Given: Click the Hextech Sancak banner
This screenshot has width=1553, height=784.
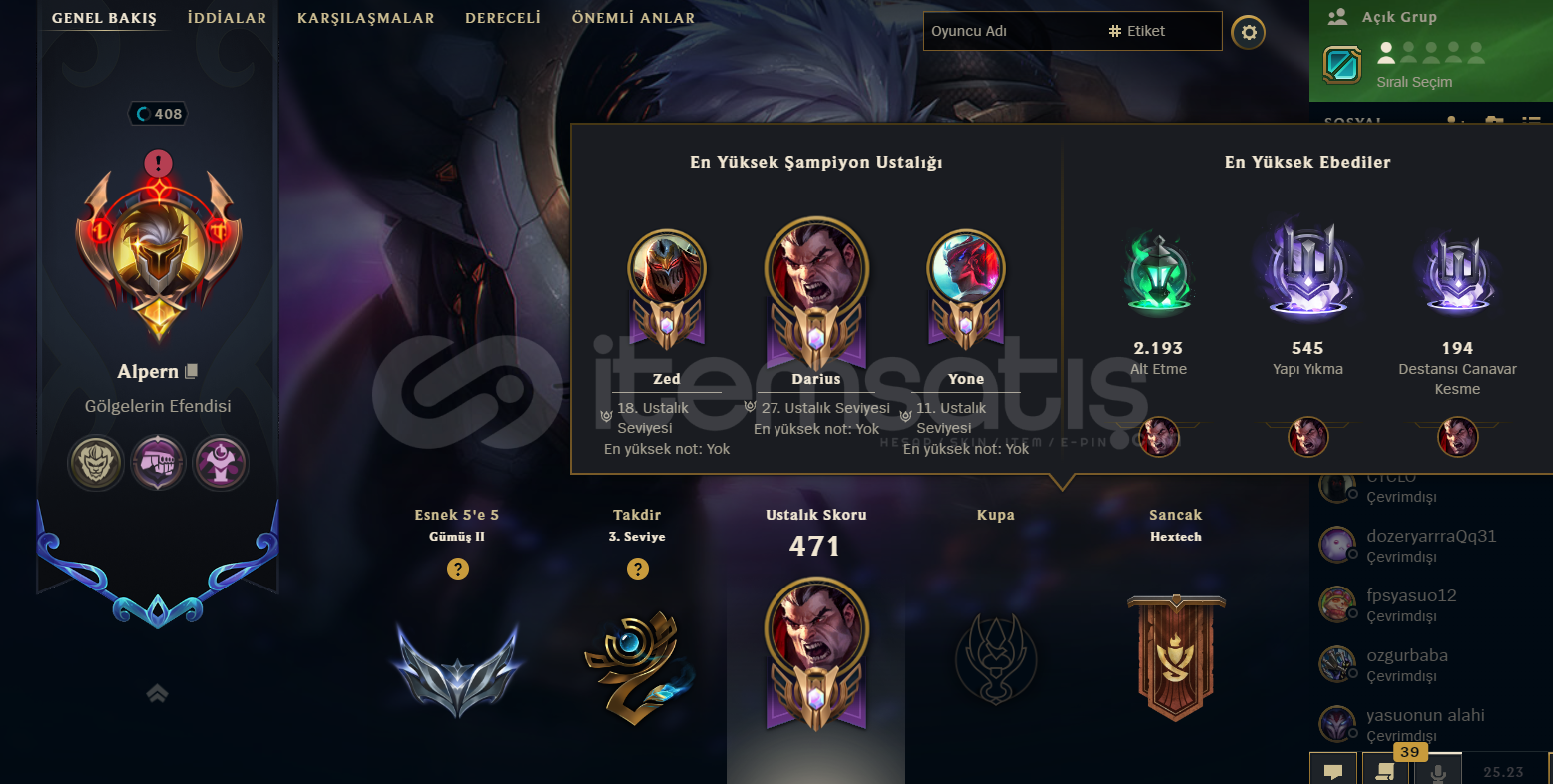Looking at the screenshot, I should [x=1176, y=657].
